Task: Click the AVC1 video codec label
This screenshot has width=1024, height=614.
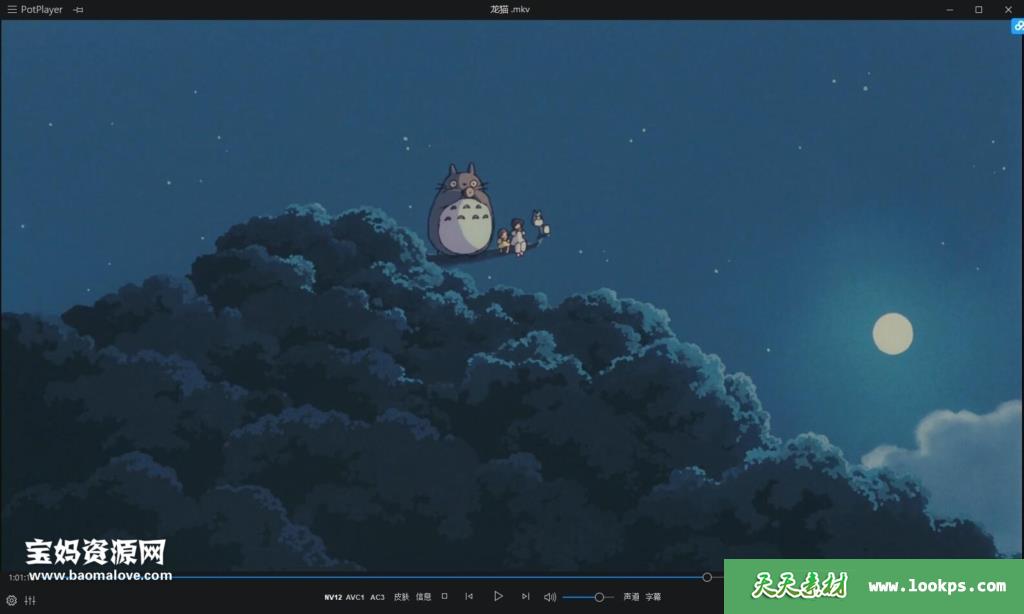Action: point(355,597)
